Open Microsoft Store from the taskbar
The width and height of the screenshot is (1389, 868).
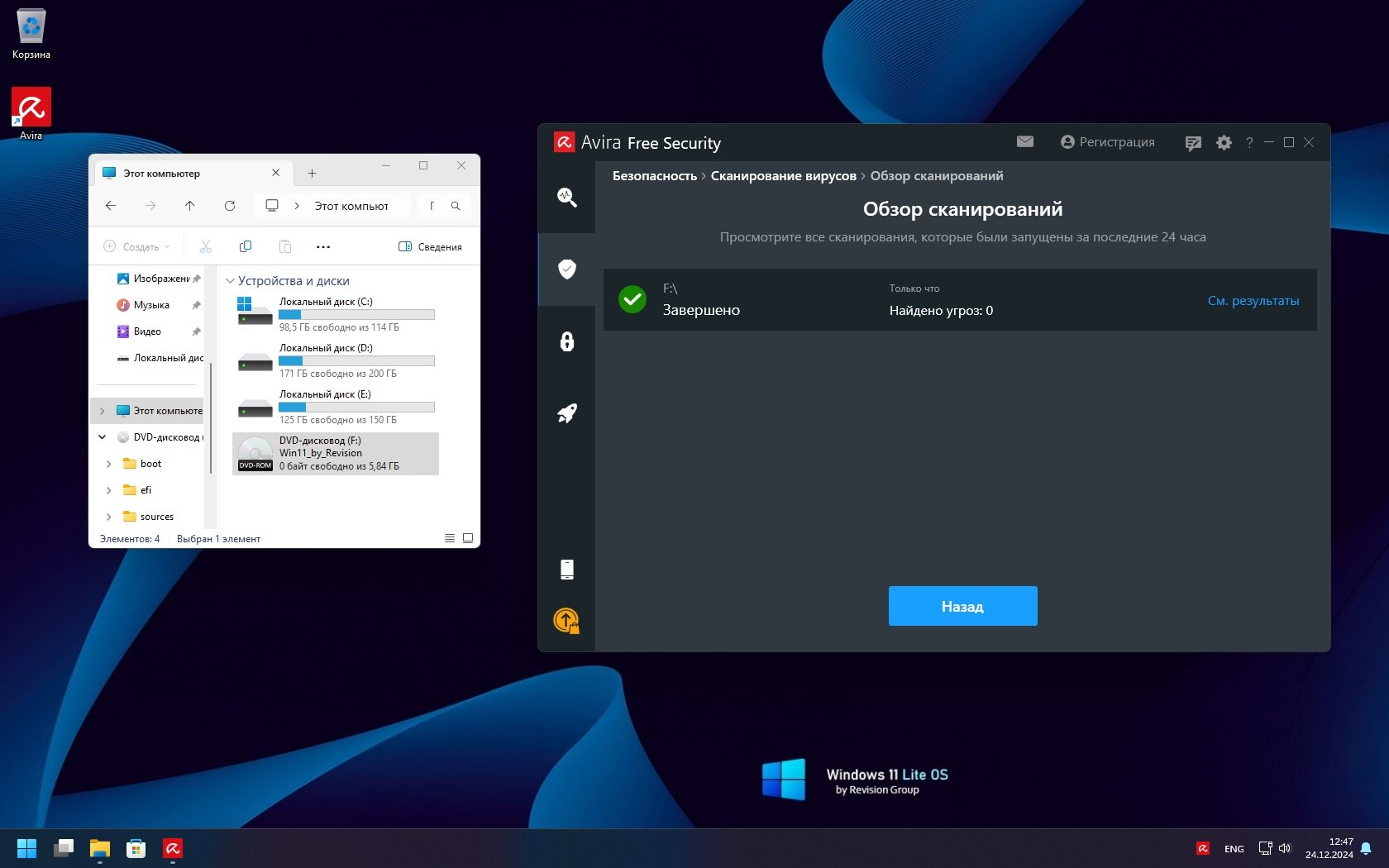(x=136, y=848)
